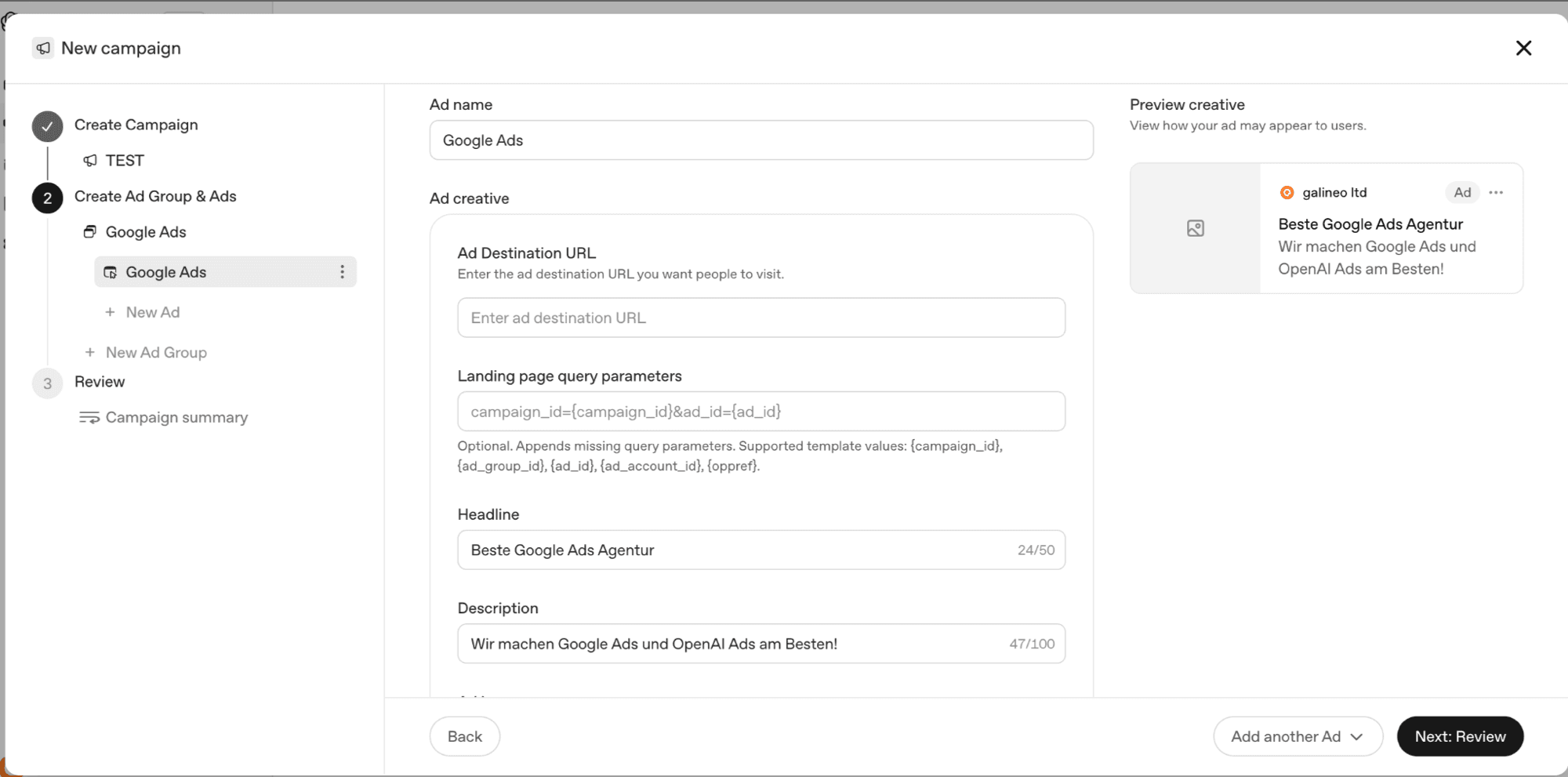Click the Create Campaign completed checkmark step
Screen dimensions: 1568x777
pos(47,125)
